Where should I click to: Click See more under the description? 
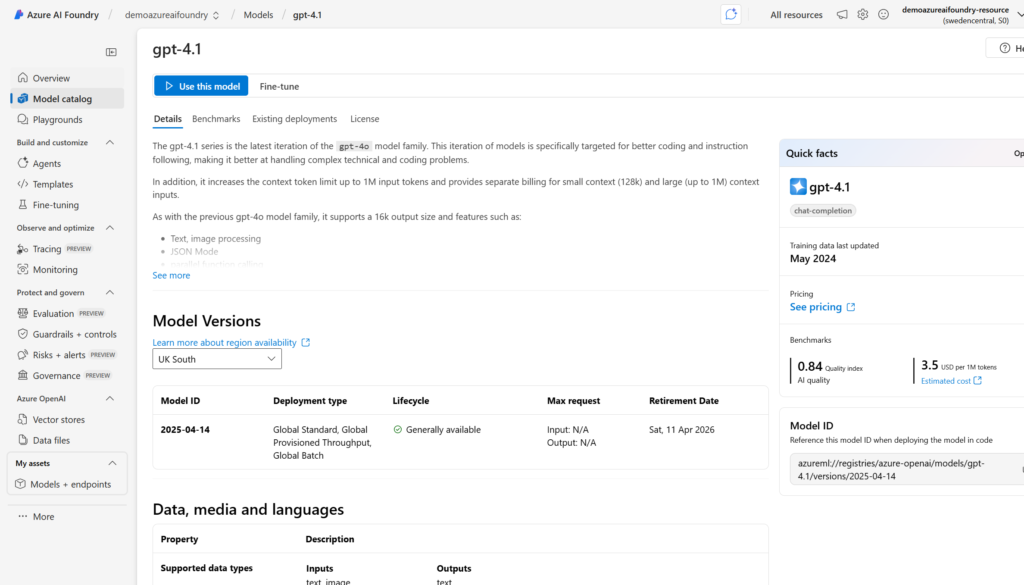tap(171, 276)
